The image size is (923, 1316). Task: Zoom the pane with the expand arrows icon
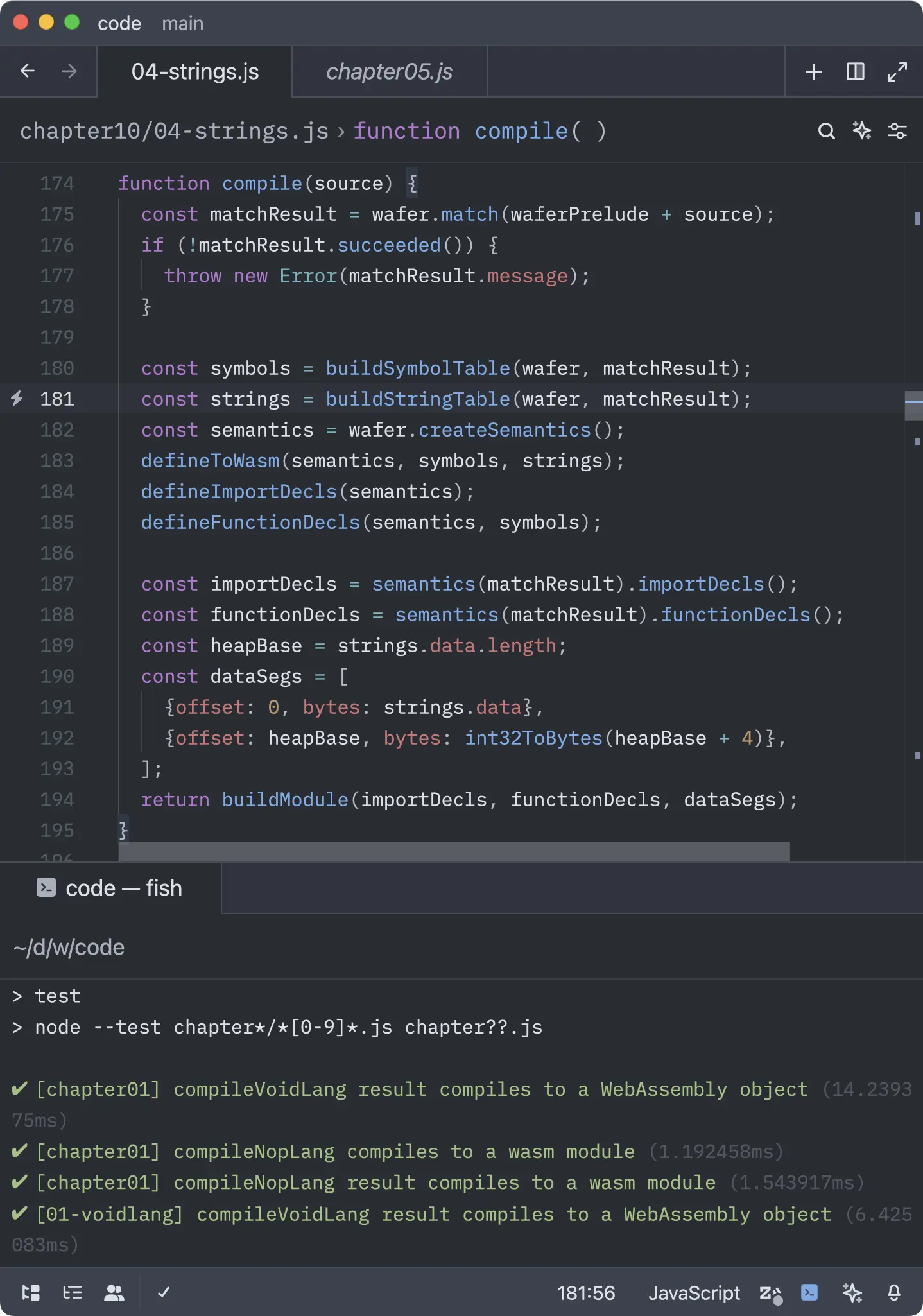(x=897, y=71)
